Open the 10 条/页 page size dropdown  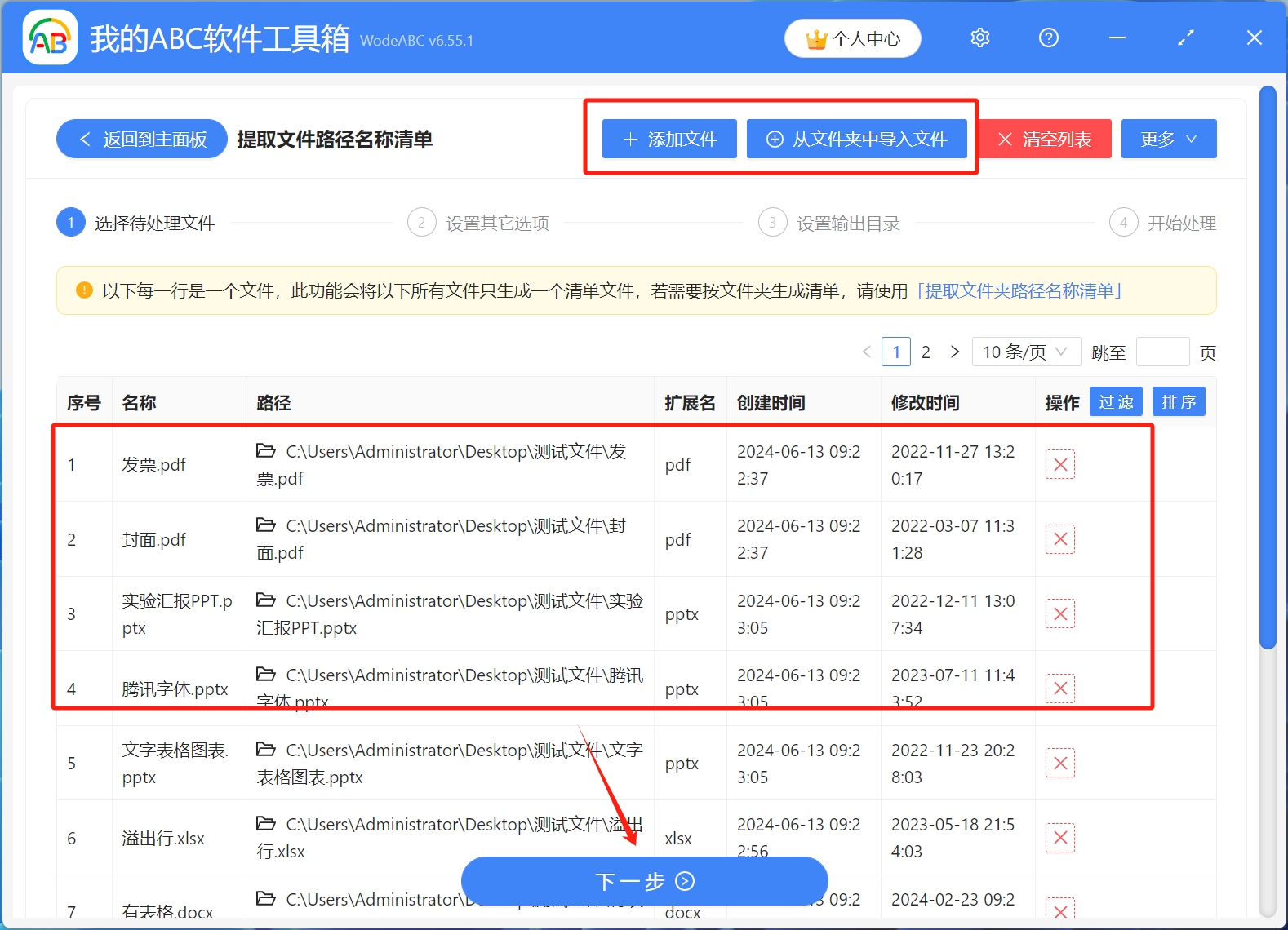(x=1026, y=352)
